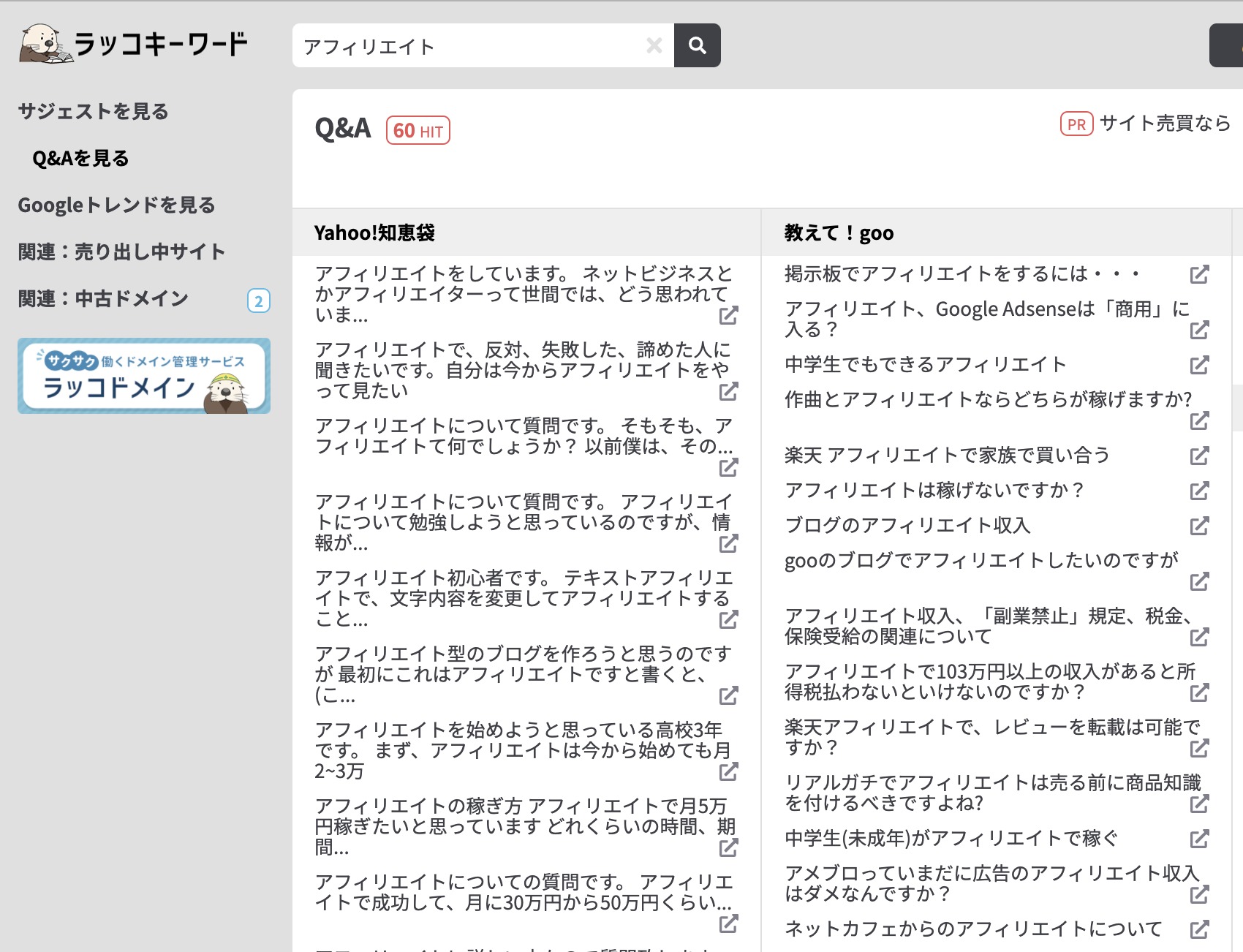Open external link for 高校3年 question
Image resolution: width=1243 pixels, height=952 pixels.
(x=728, y=771)
